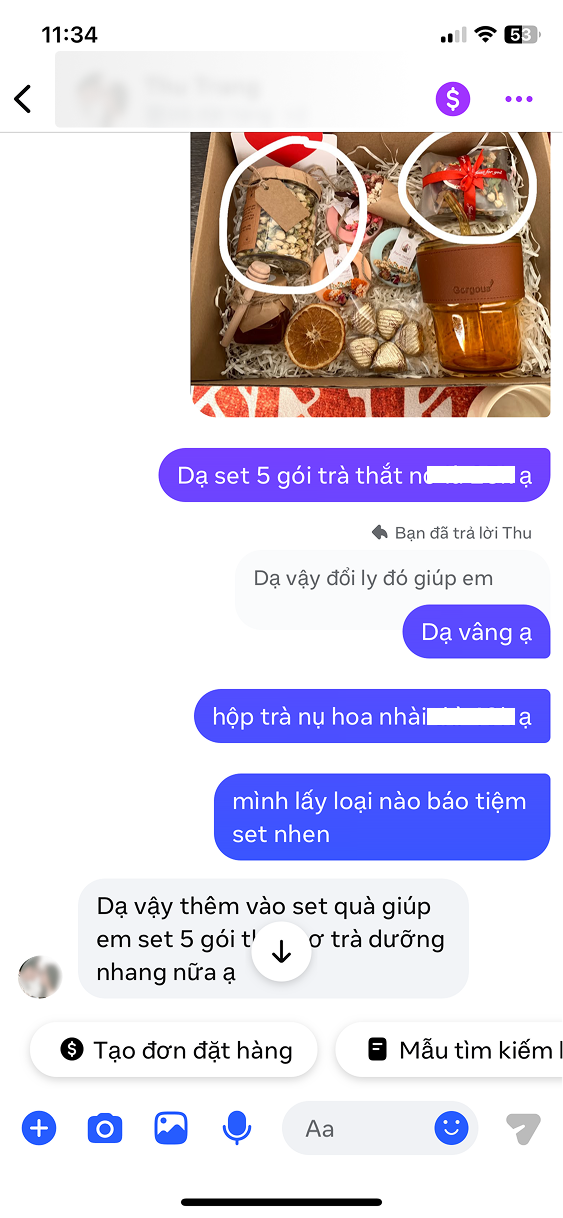Tap the microphone voice message icon
The height and width of the screenshot is (1218, 563).
[236, 1129]
